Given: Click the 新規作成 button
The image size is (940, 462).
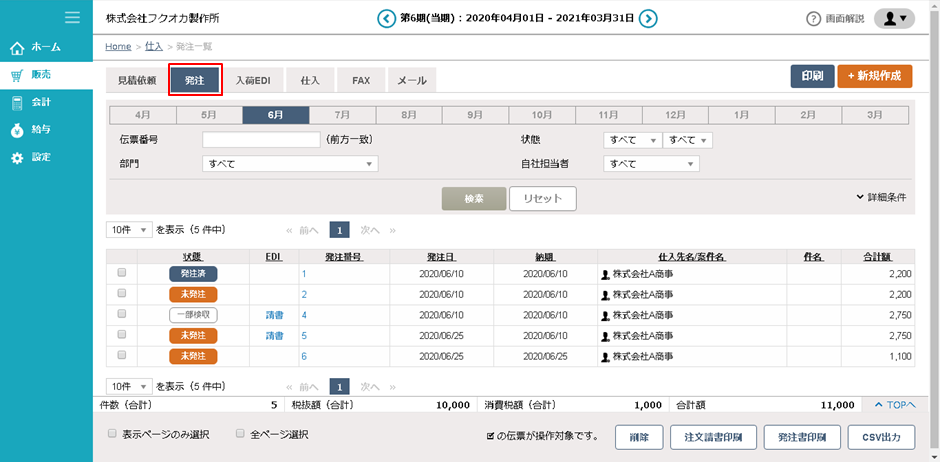Looking at the screenshot, I should (874, 76).
